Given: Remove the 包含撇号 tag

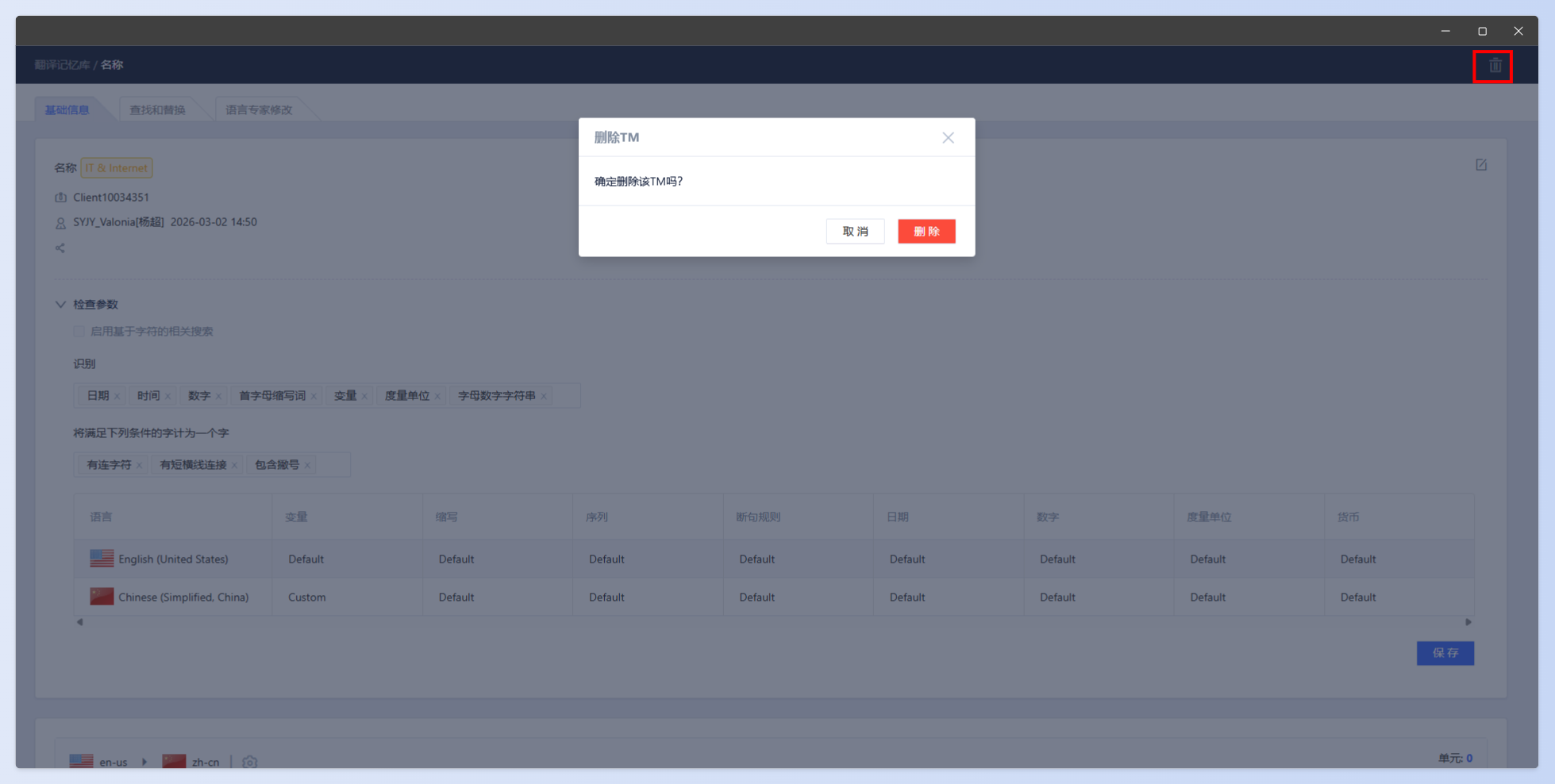Looking at the screenshot, I should tap(307, 465).
